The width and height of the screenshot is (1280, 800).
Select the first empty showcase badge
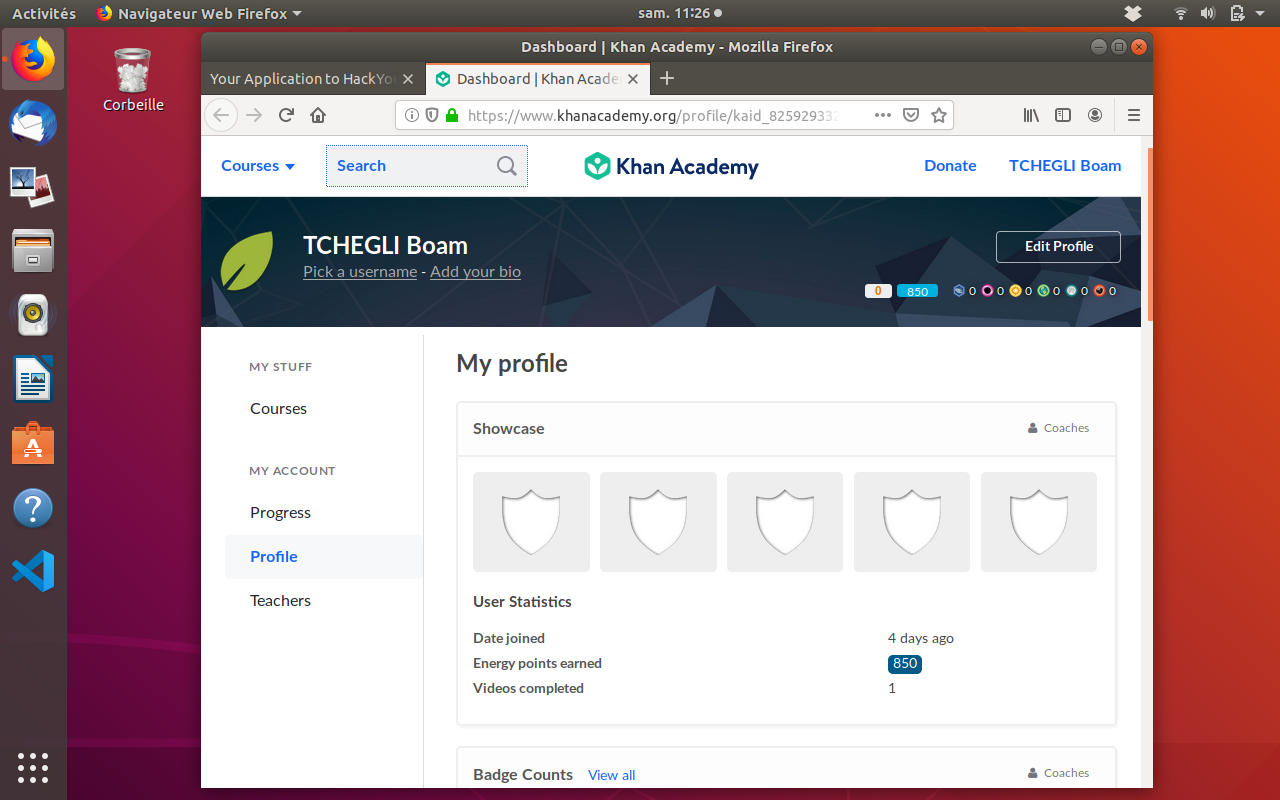click(531, 522)
